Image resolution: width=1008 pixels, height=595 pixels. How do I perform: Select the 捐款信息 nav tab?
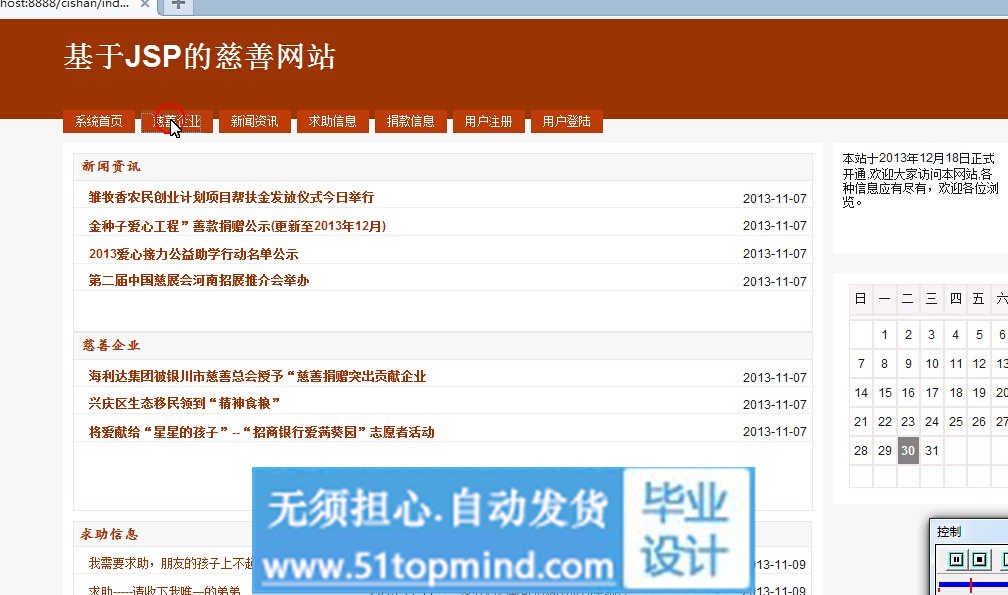pyautogui.click(x=411, y=121)
